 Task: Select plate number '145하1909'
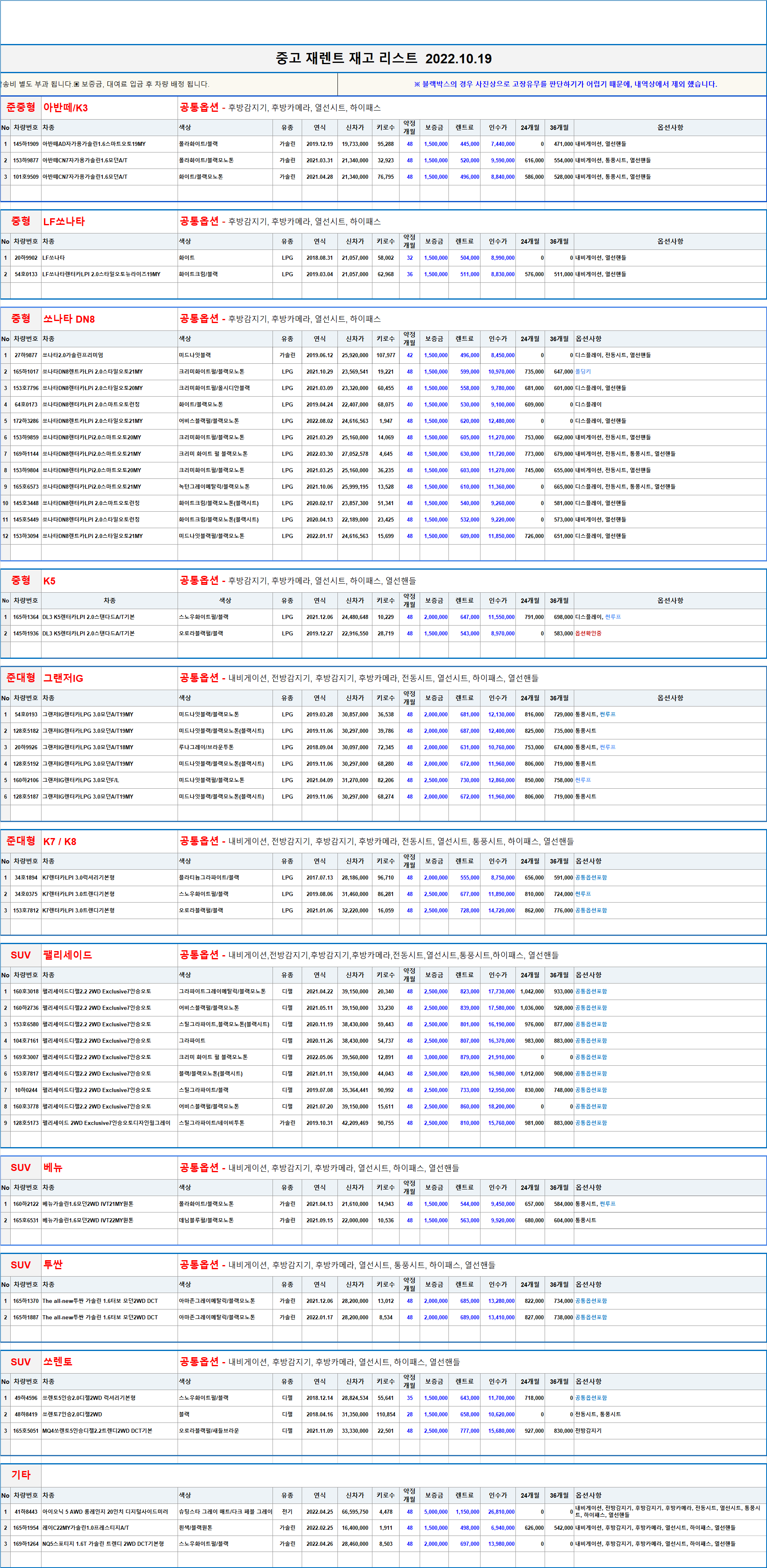click(25, 144)
